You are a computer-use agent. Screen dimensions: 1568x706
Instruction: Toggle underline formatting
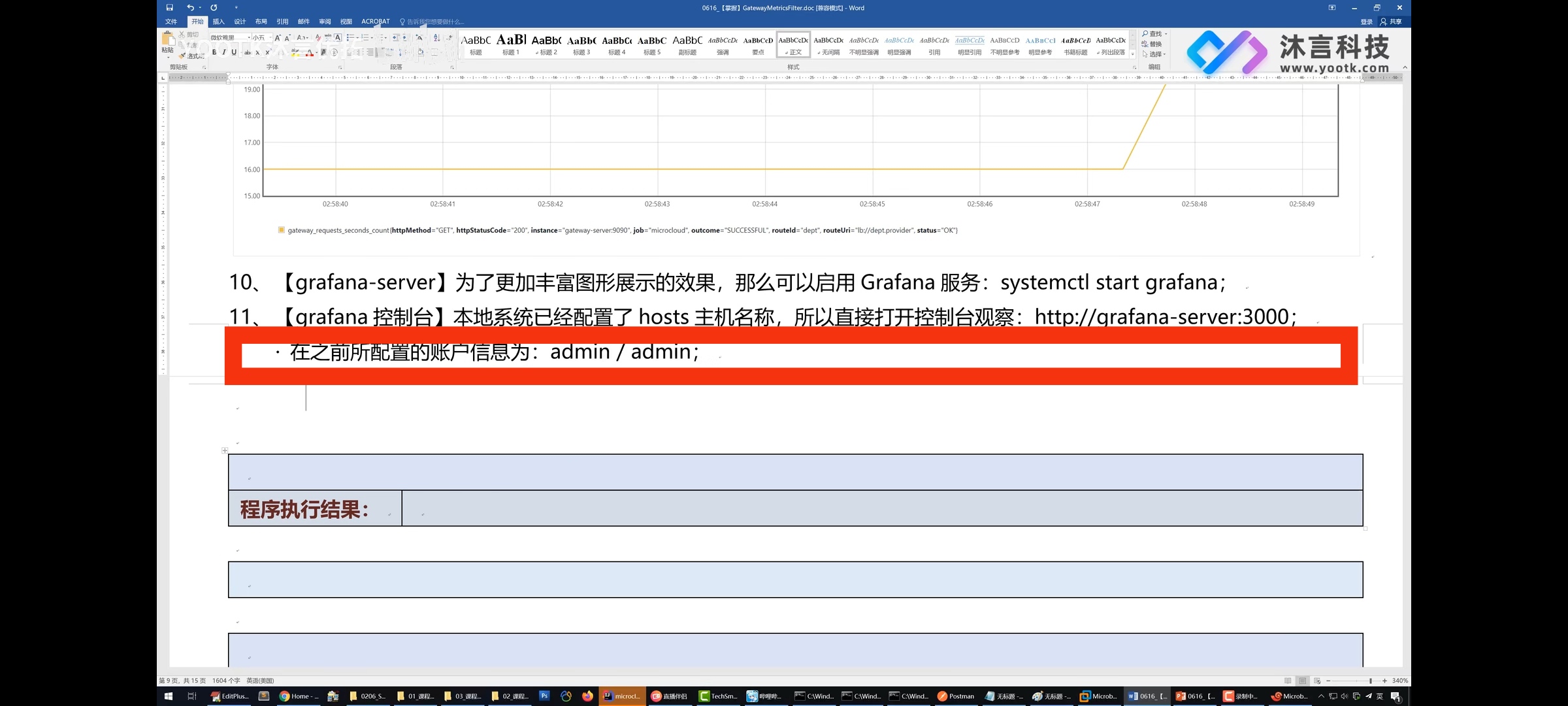[x=234, y=52]
